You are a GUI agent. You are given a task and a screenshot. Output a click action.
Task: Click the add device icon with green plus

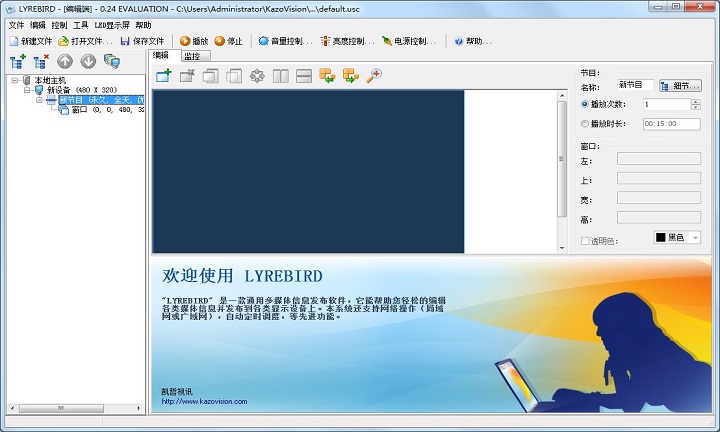point(18,61)
